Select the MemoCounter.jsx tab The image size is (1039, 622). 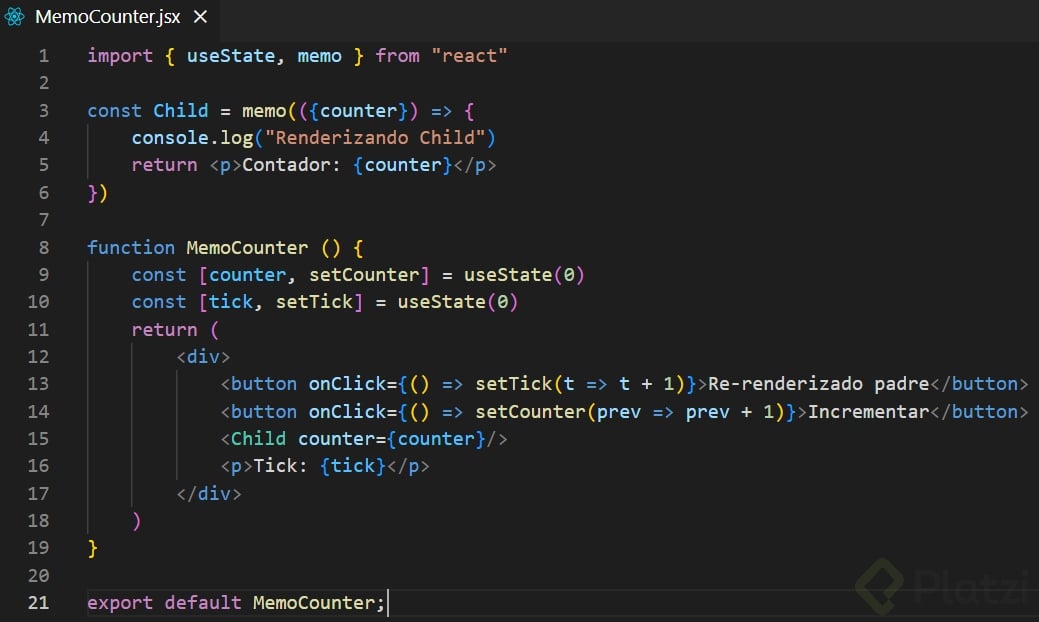point(108,17)
